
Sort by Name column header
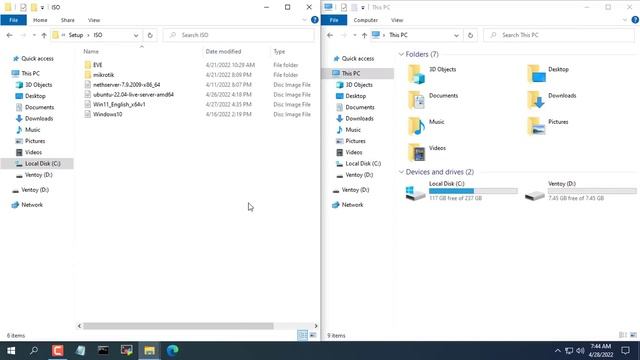(91, 51)
